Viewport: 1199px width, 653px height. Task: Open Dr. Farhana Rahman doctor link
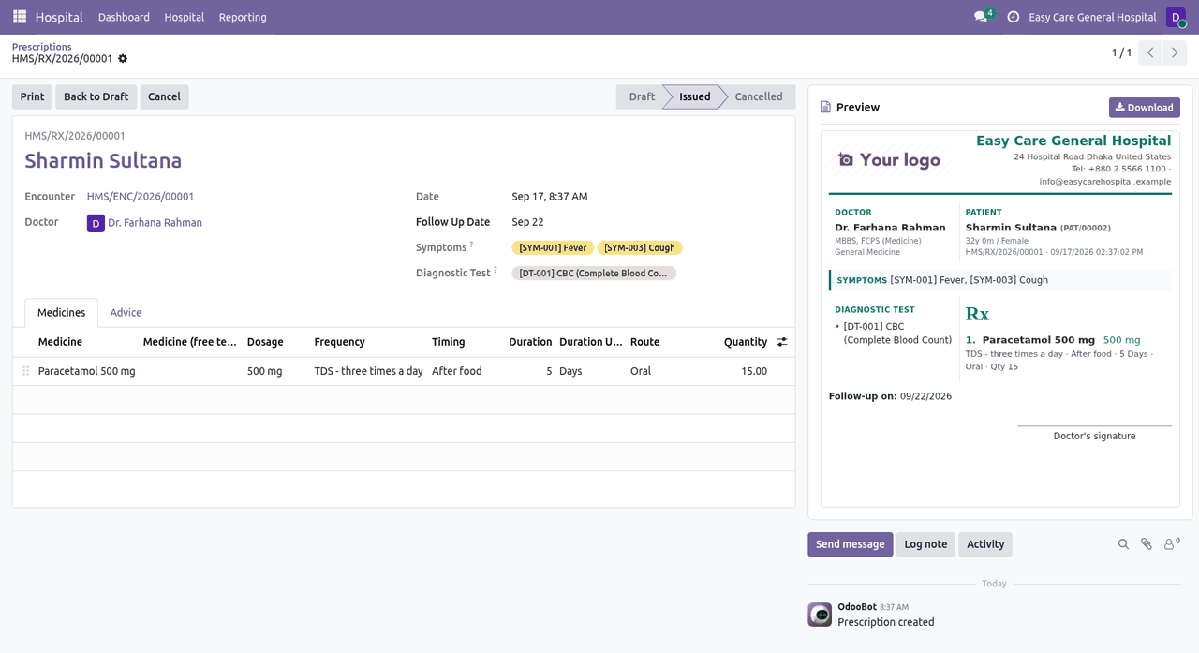click(x=155, y=223)
